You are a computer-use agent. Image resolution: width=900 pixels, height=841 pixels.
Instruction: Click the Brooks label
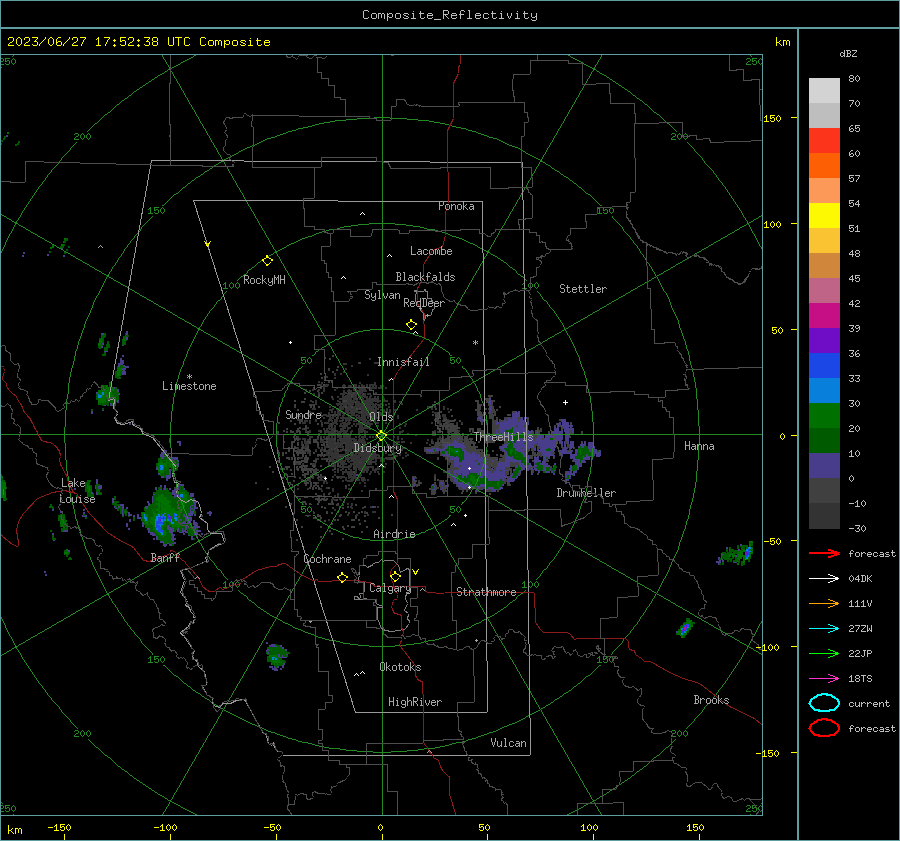click(x=711, y=700)
